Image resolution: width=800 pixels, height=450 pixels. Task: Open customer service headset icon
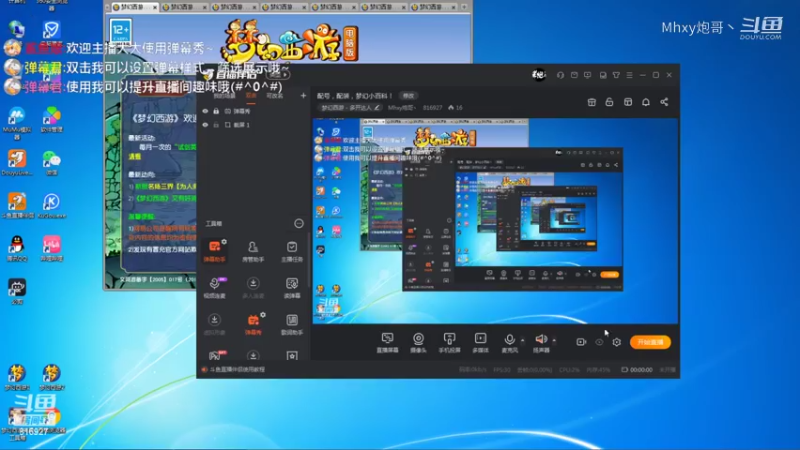tap(560, 75)
